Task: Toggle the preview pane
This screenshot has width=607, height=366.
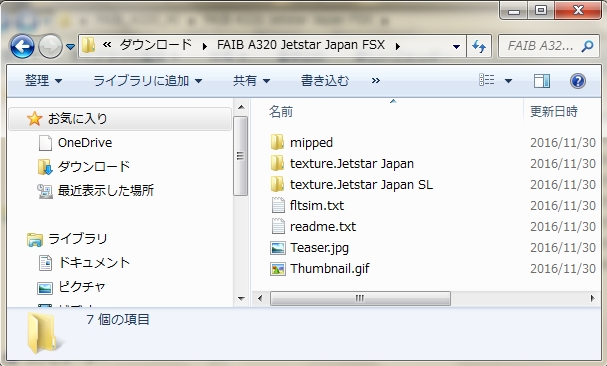Action: [x=542, y=81]
